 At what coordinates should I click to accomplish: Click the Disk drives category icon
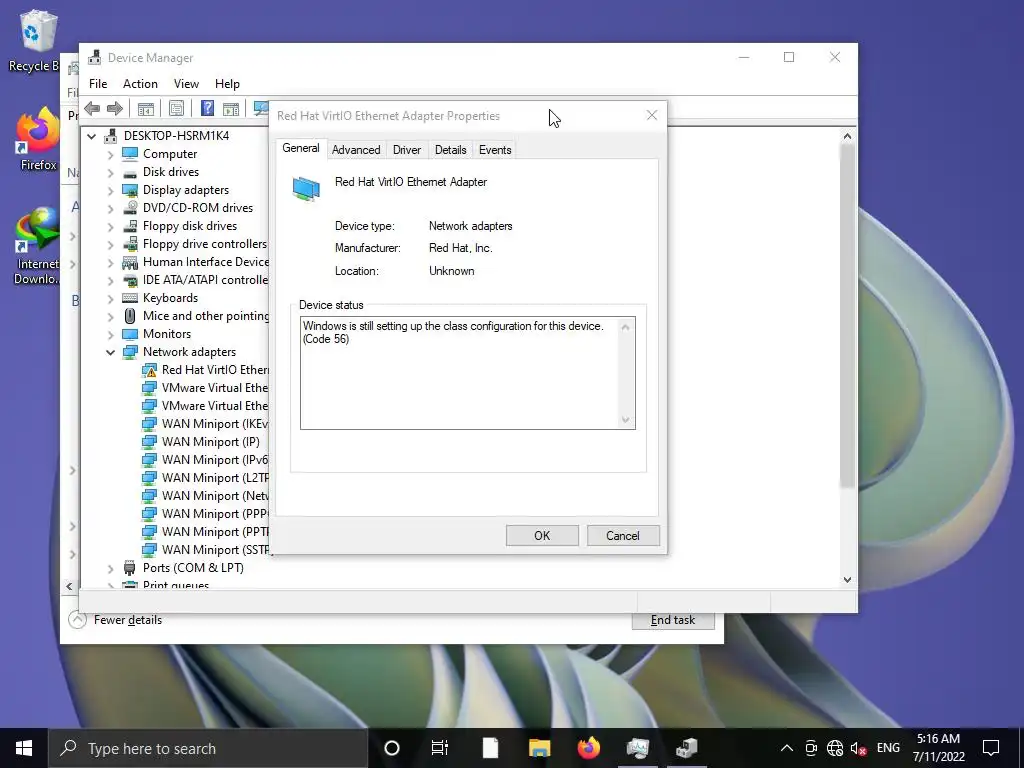pos(130,172)
